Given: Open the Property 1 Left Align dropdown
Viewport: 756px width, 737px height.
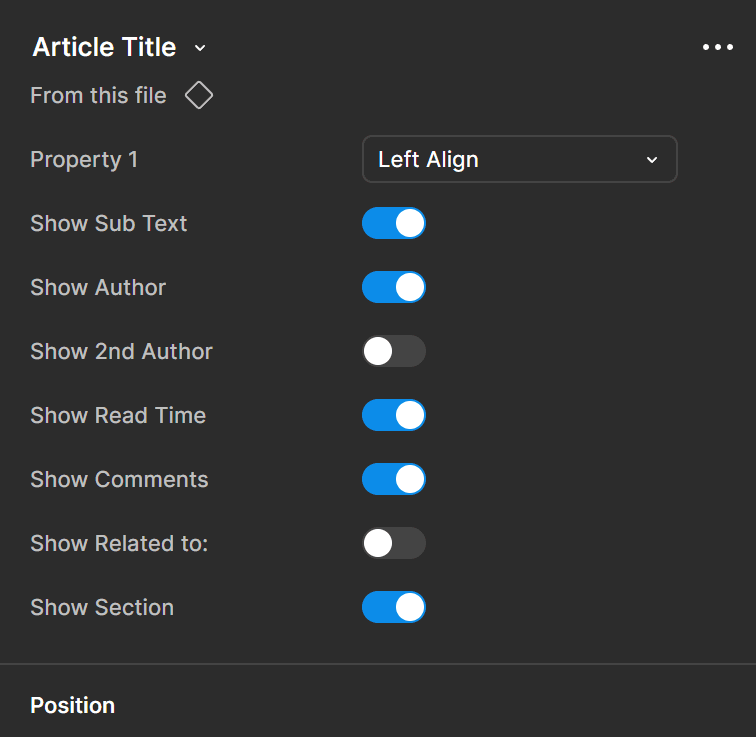Looking at the screenshot, I should 519,159.
